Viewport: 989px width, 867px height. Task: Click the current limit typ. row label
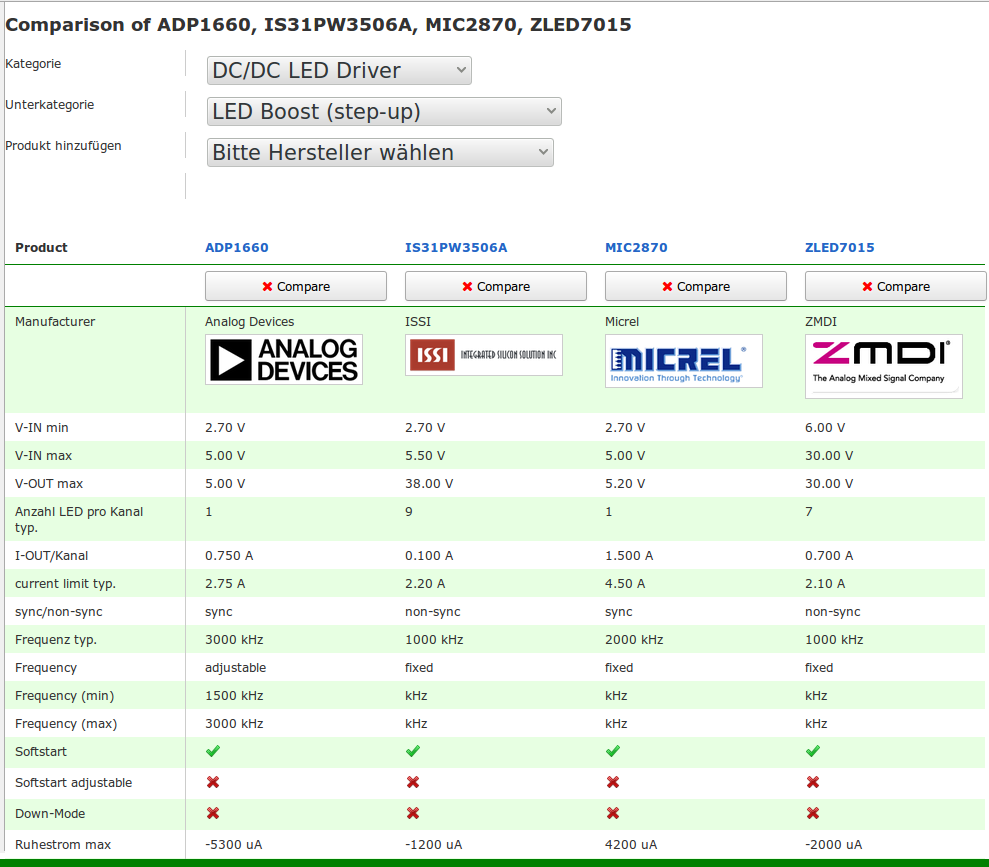click(x=66, y=584)
